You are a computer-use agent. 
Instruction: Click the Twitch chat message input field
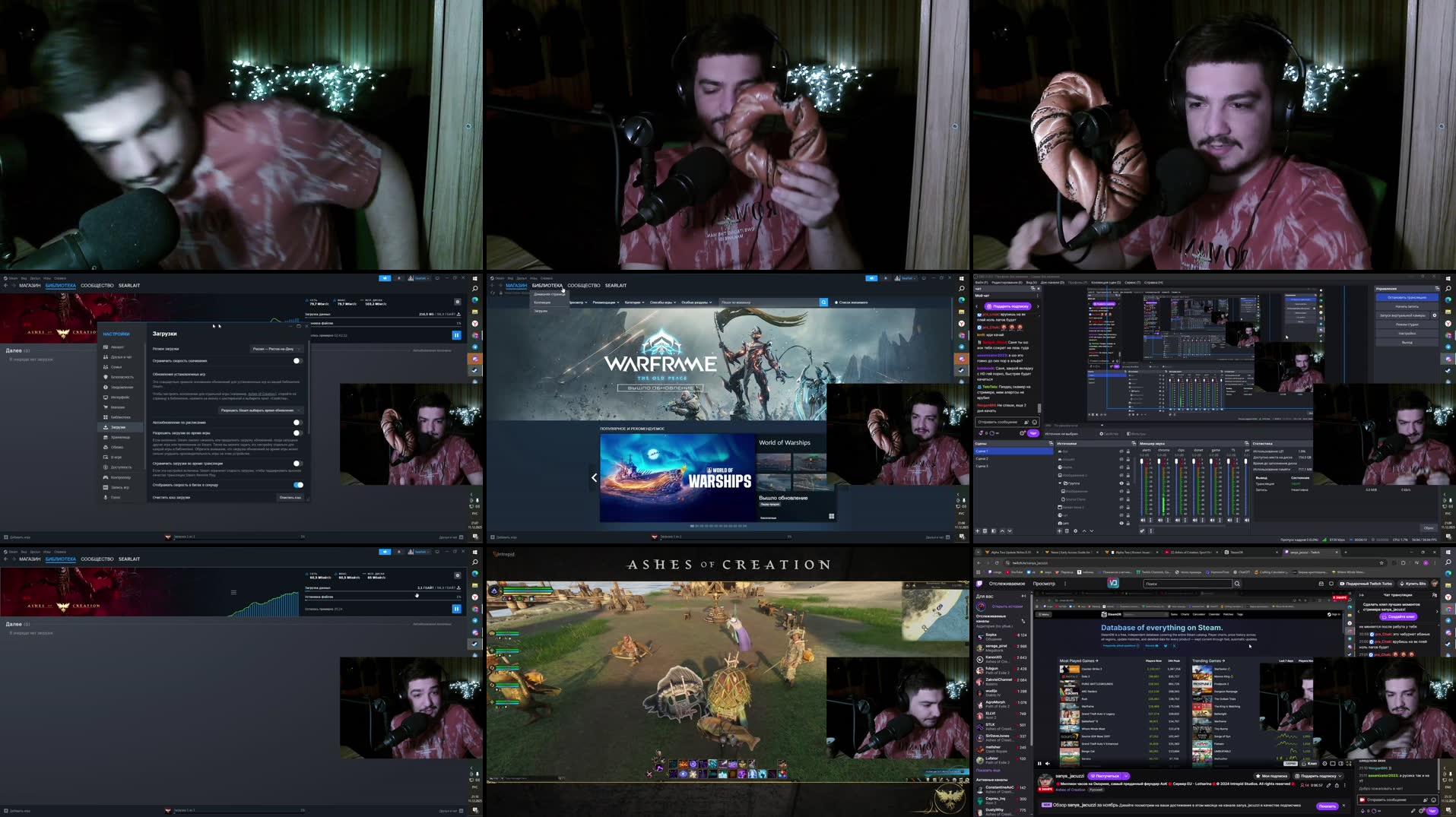click(1391, 800)
